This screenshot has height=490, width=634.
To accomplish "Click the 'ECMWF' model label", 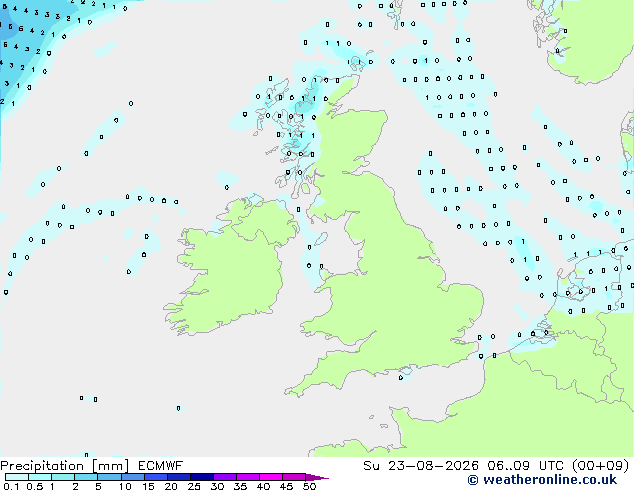I will point(161,466).
